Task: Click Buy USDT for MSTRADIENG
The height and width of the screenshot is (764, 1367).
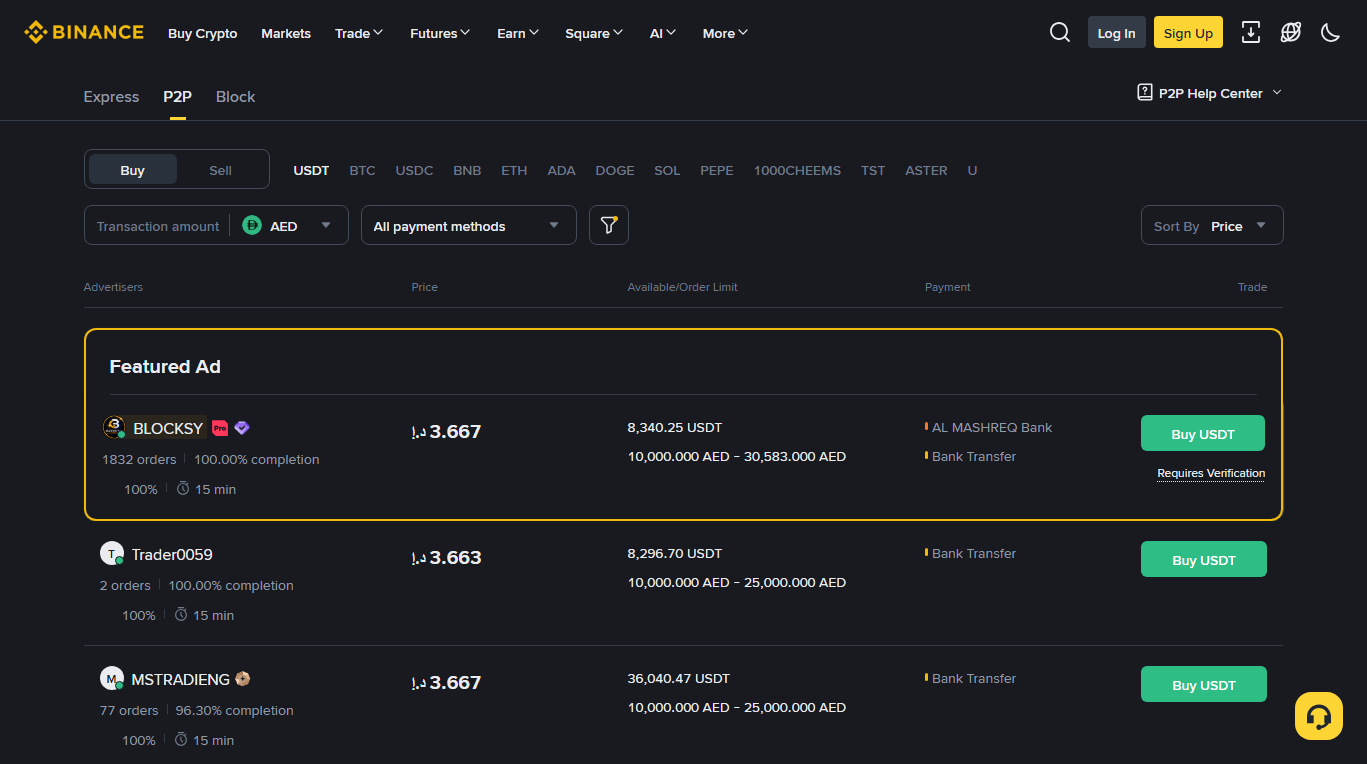Action: point(1204,684)
